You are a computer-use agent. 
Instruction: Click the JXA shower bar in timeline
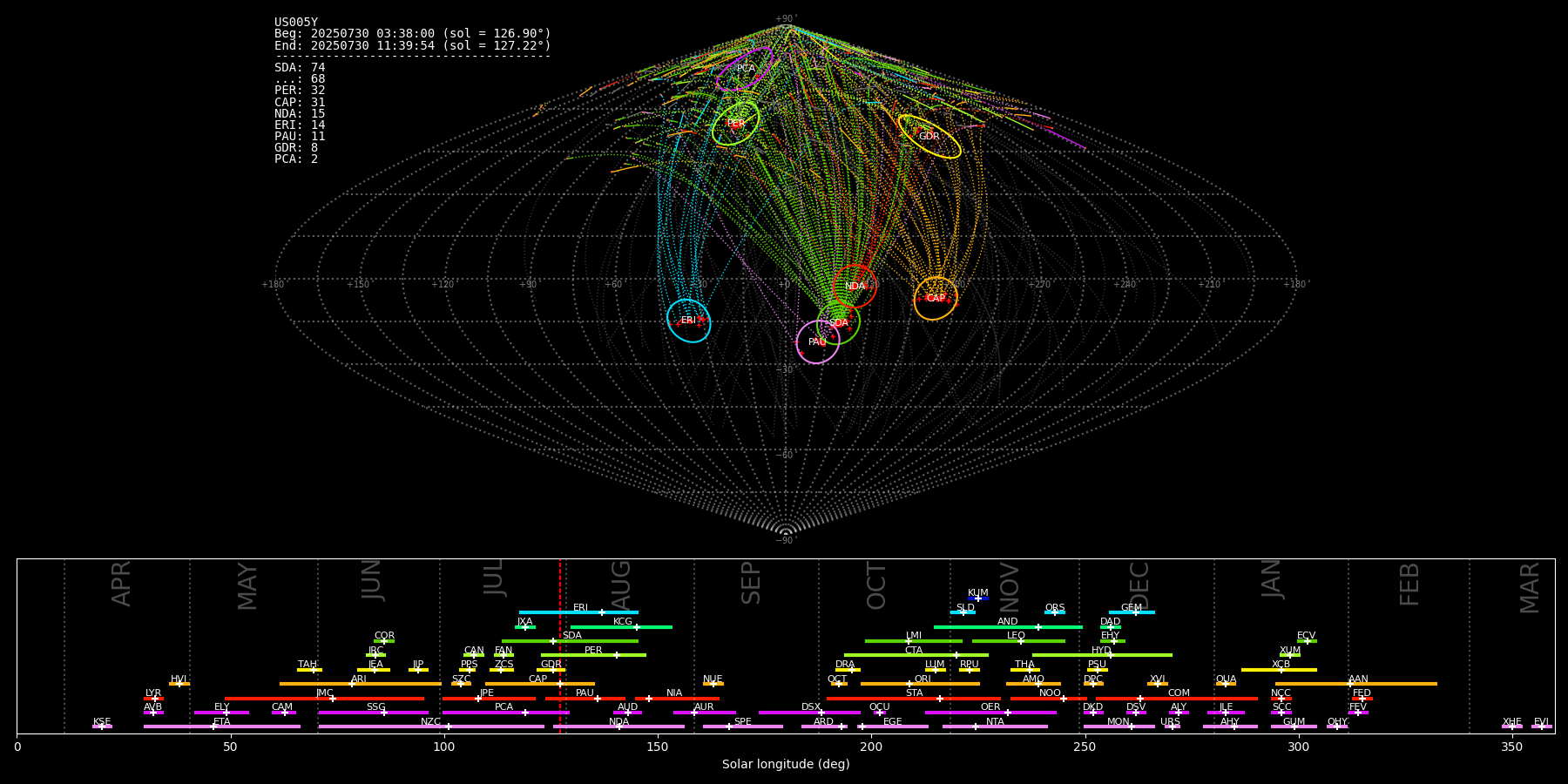pyautogui.click(x=525, y=626)
